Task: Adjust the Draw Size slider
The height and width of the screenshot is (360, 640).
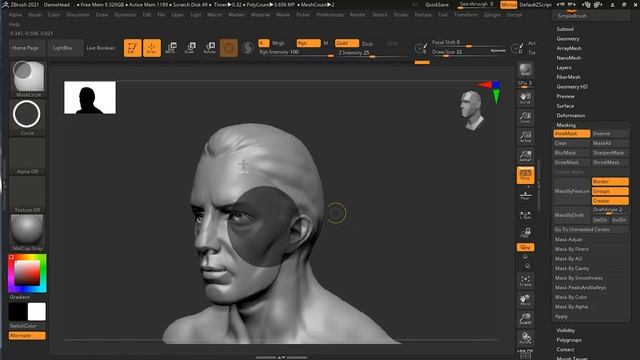Action: click(x=469, y=52)
